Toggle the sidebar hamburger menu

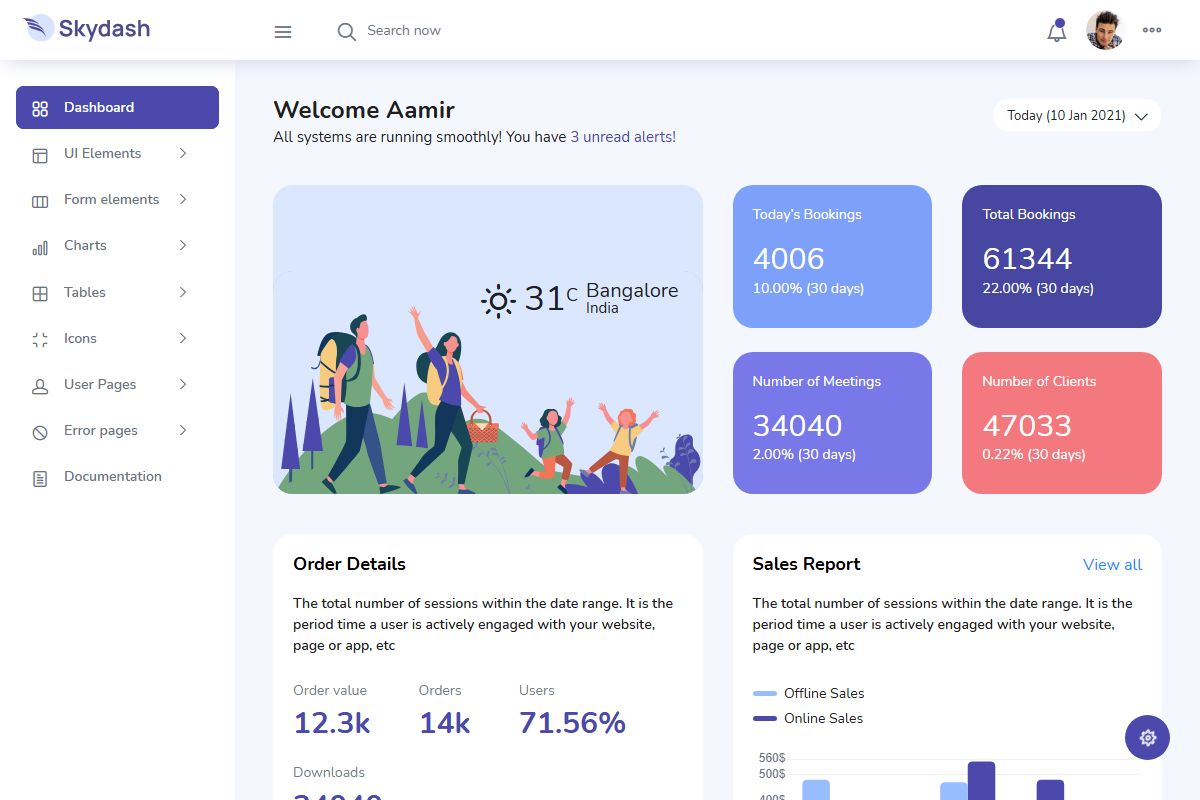[x=283, y=32]
